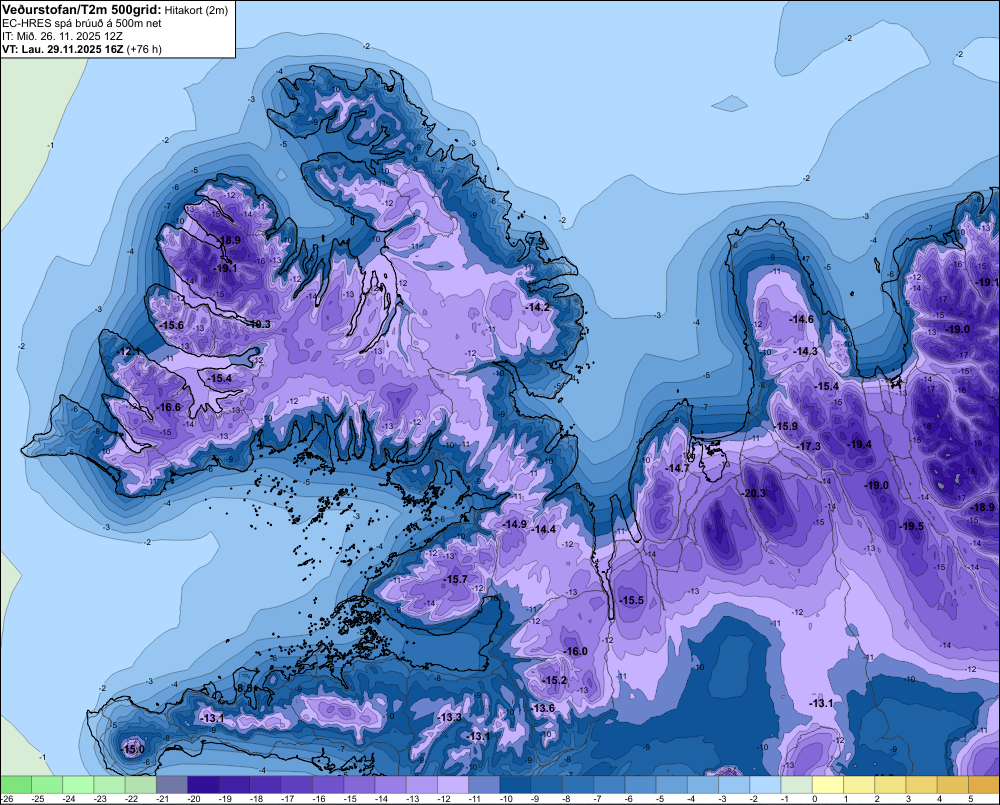Select the legend swatch between -10 and -9
Viewport: 1000px width, 805px height.
click(515, 785)
